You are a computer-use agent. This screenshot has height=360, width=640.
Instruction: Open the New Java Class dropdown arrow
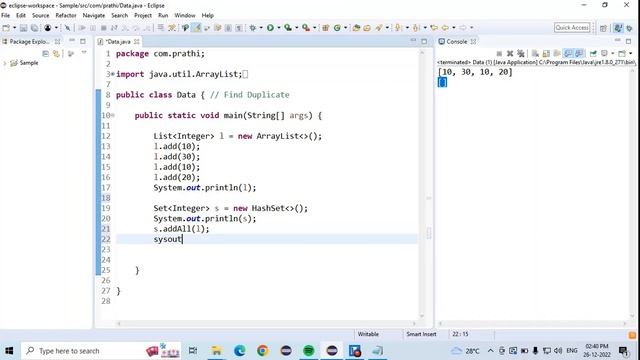[x=346, y=28]
